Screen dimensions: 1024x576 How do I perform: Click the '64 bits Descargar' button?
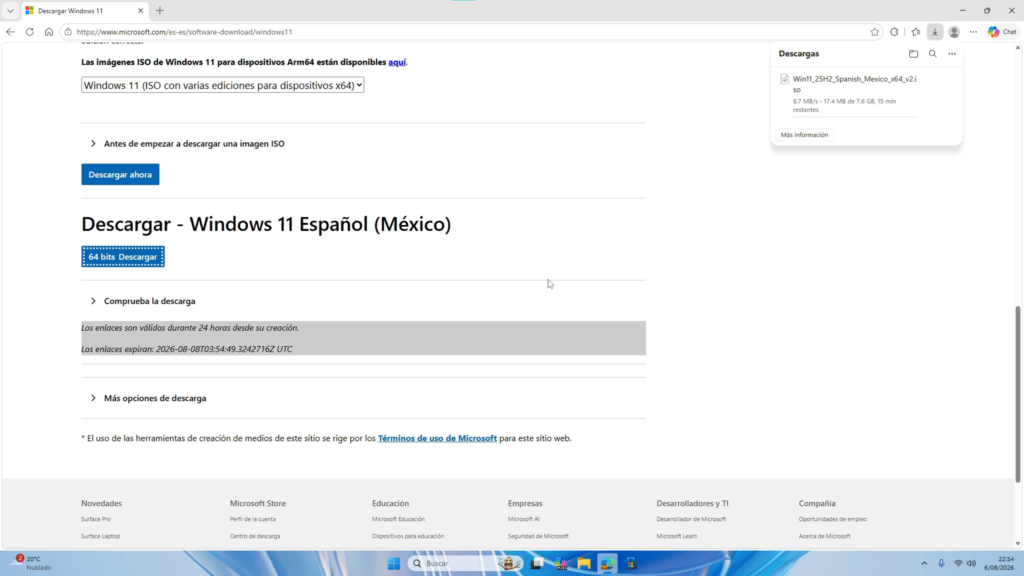click(123, 257)
